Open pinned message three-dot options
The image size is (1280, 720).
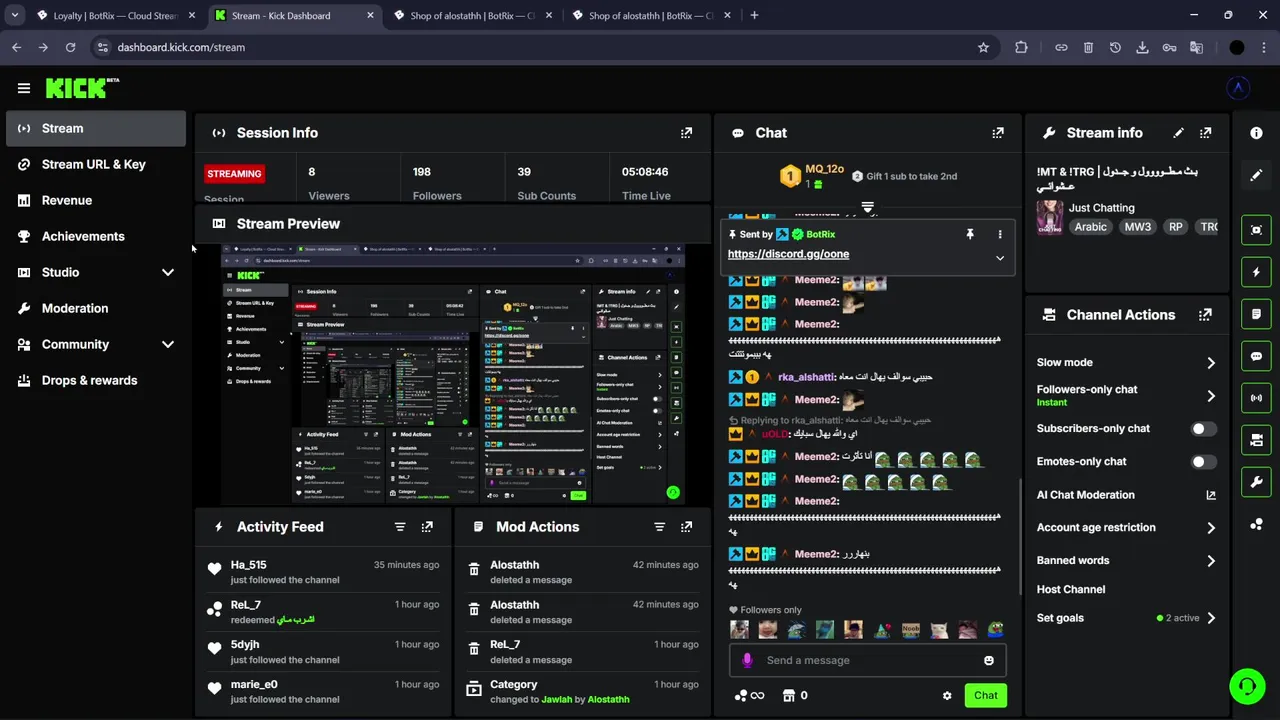click(999, 234)
